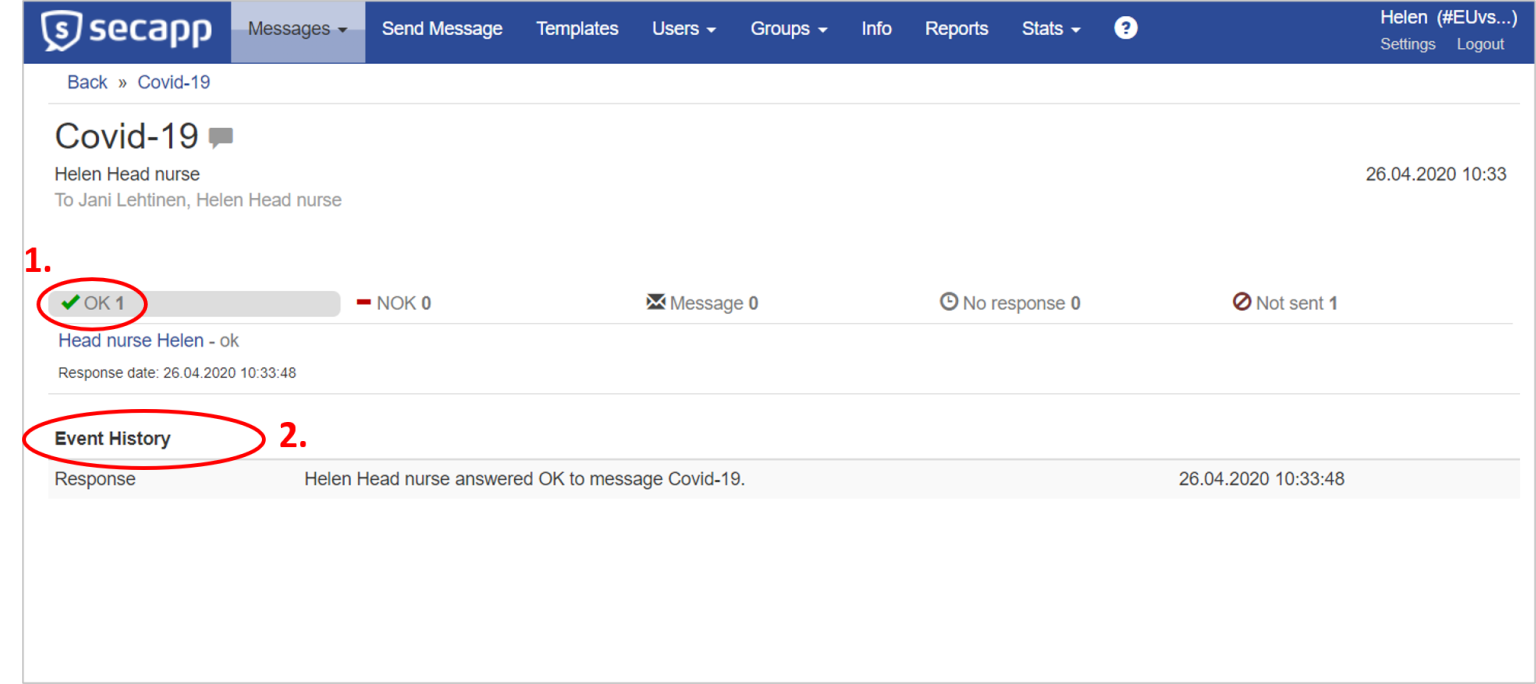Open Head nurse Helen responder link
1536x684 pixels.
click(x=130, y=341)
